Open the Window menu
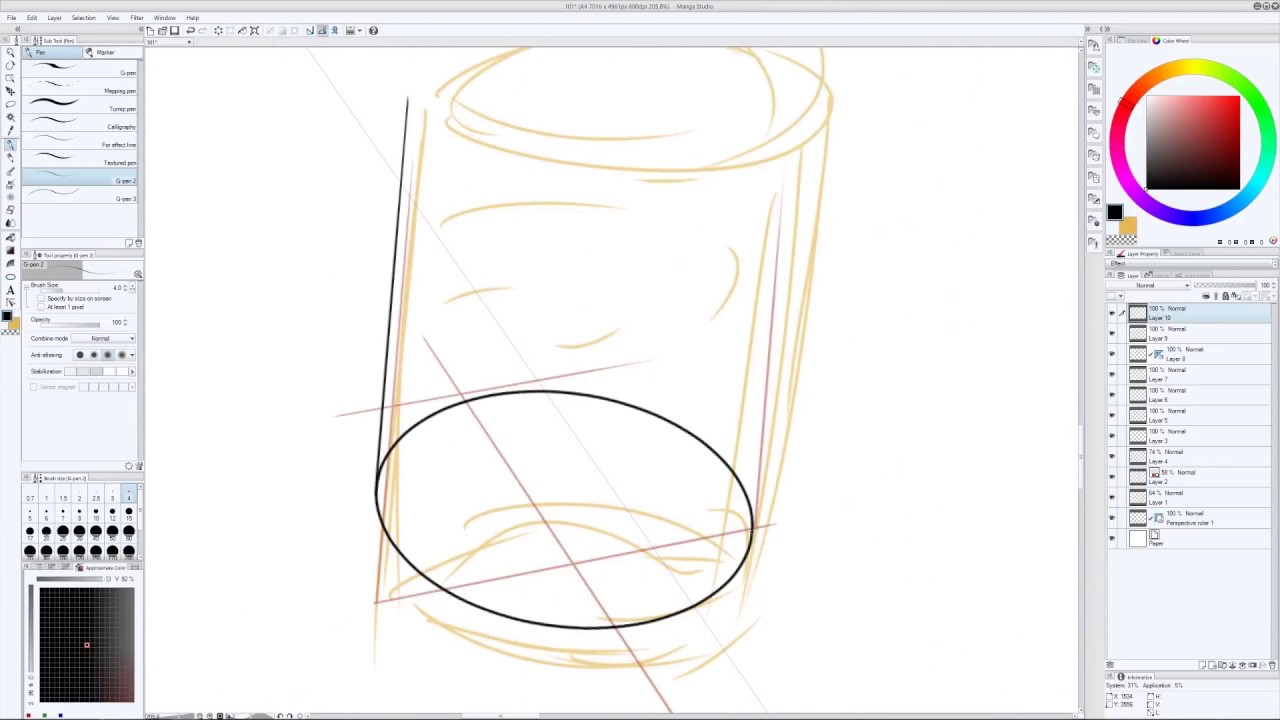This screenshot has width=1280, height=720. click(x=165, y=17)
